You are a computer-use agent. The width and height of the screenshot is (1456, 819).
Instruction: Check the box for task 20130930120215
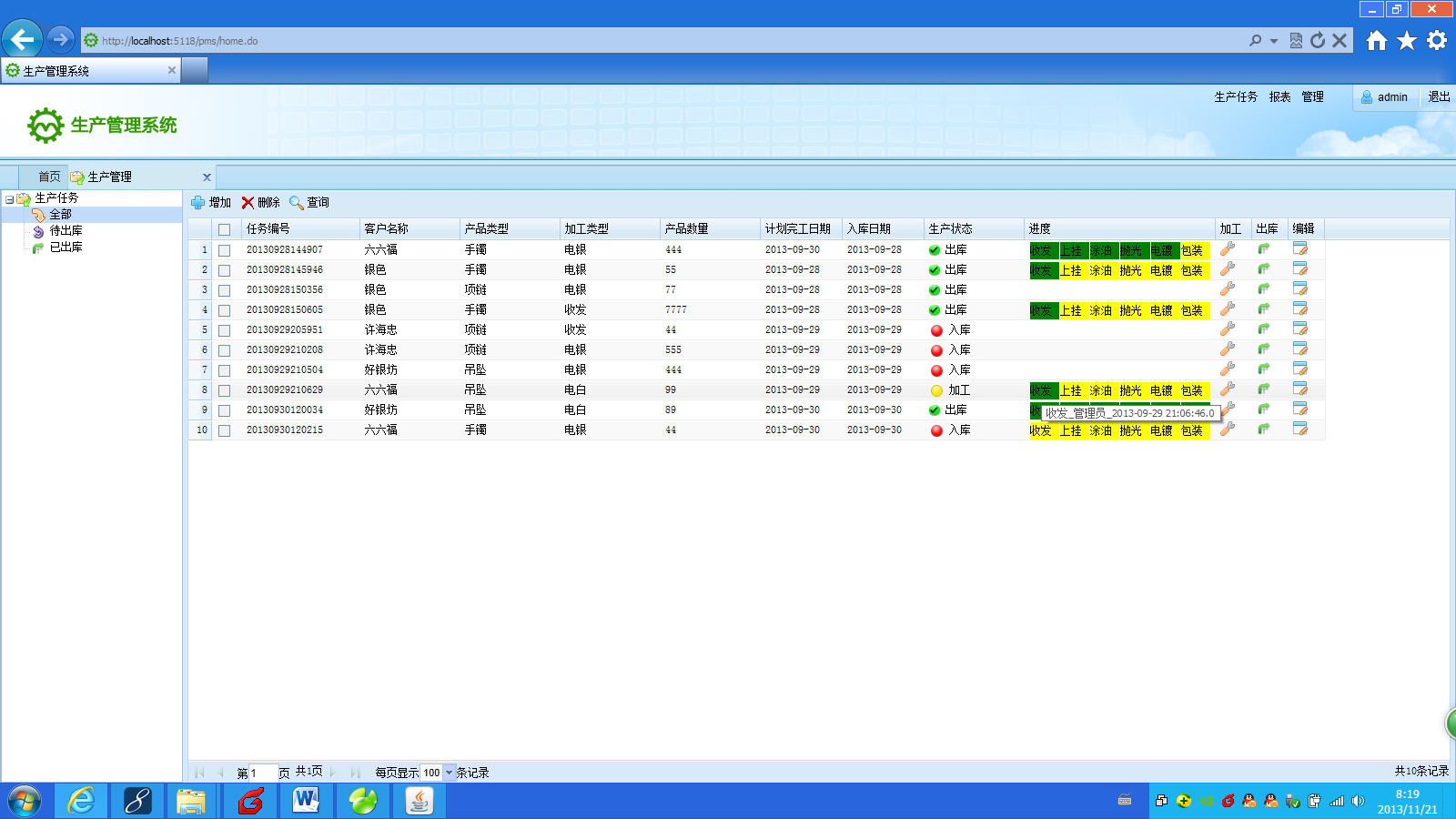[x=224, y=430]
